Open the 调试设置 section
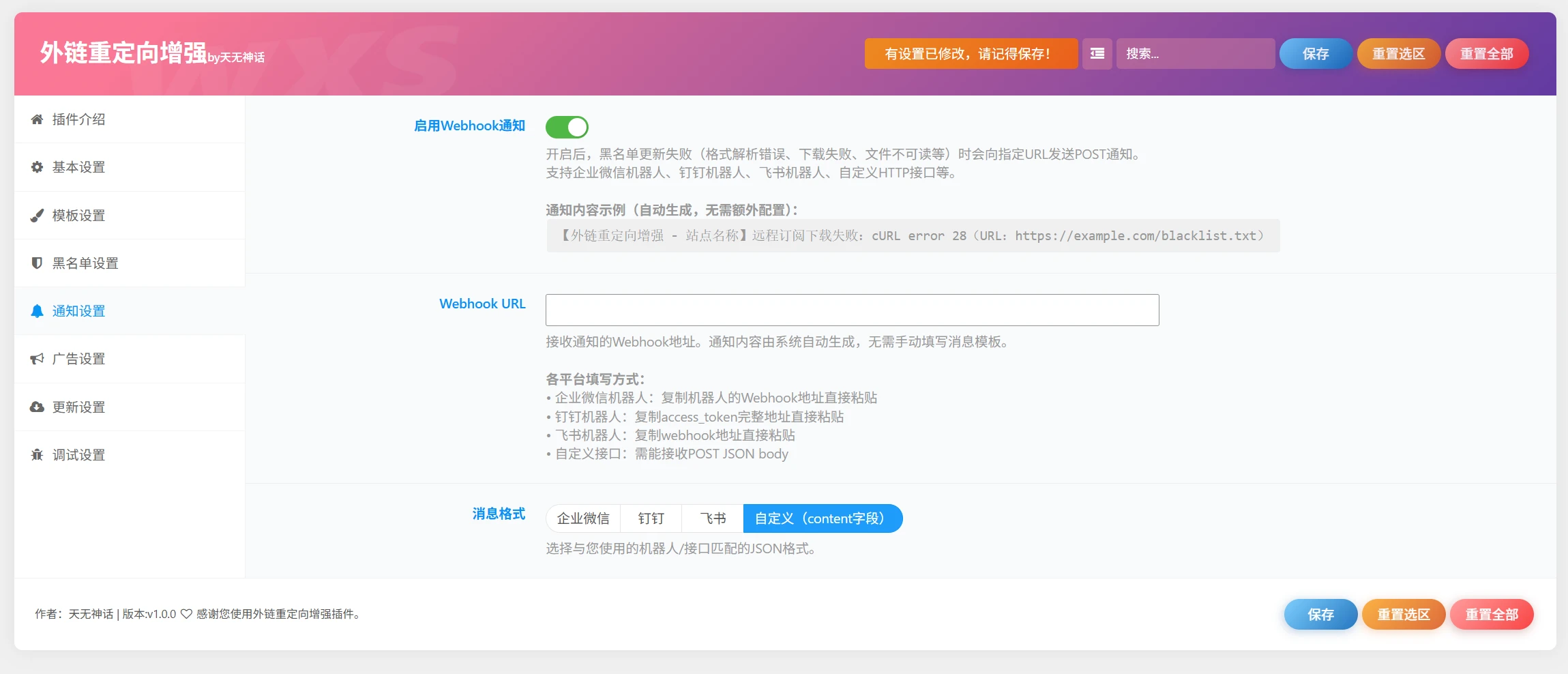 130,455
